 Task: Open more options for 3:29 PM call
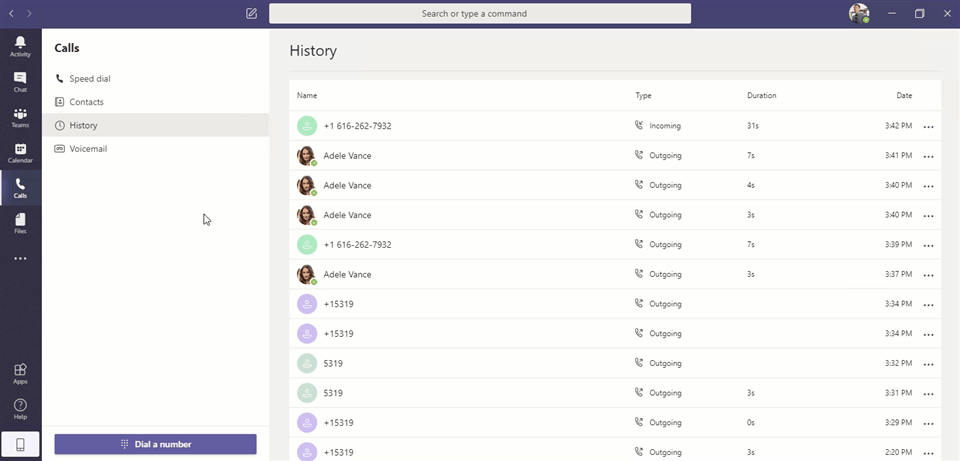[x=928, y=424]
